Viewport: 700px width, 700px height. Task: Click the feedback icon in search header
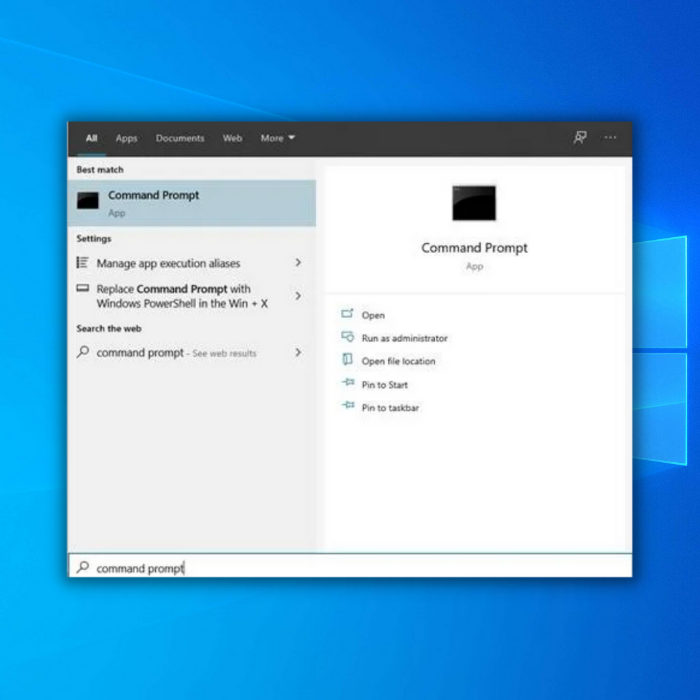point(580,138)
